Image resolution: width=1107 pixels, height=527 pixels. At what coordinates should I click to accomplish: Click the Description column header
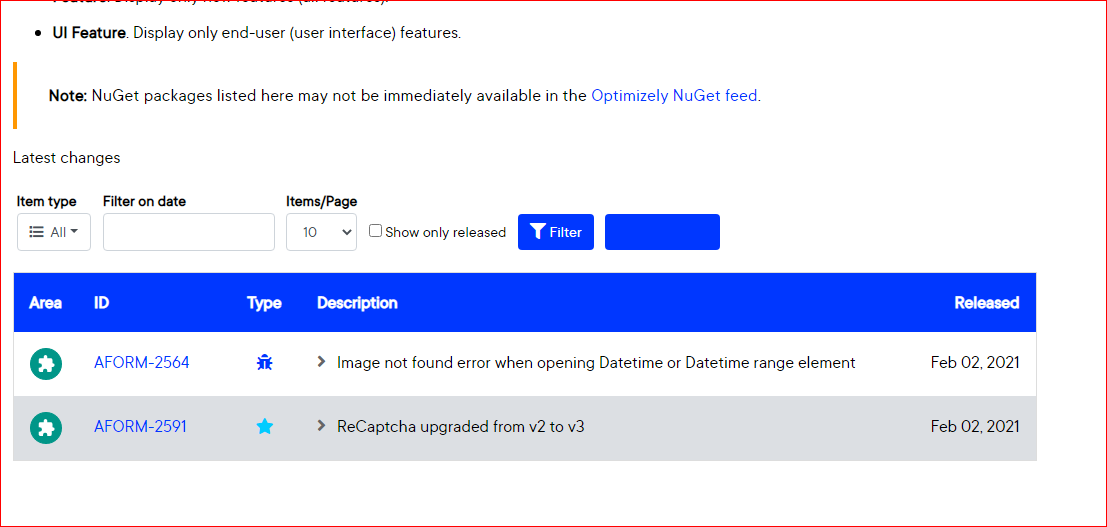click(357, 303)
